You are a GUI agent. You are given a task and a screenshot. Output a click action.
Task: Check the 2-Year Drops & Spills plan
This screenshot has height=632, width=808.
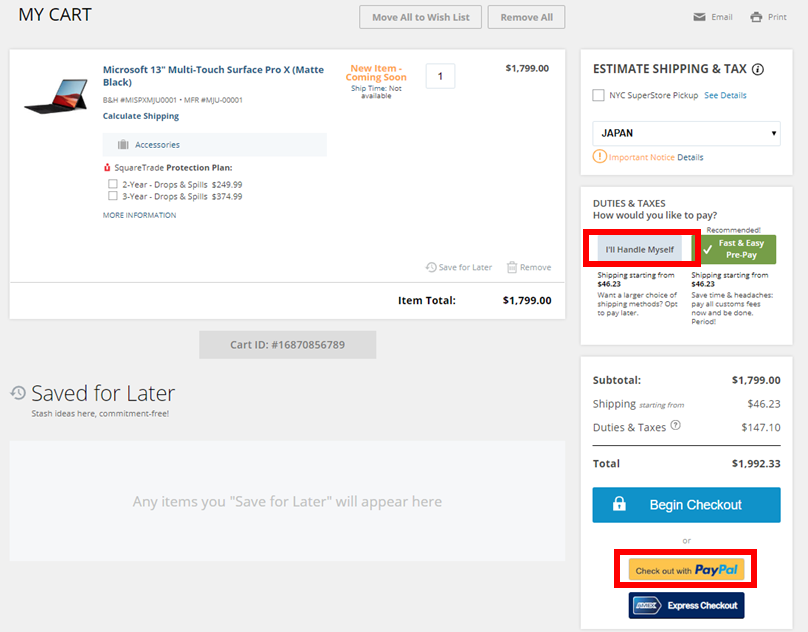(x=112, y=184)
